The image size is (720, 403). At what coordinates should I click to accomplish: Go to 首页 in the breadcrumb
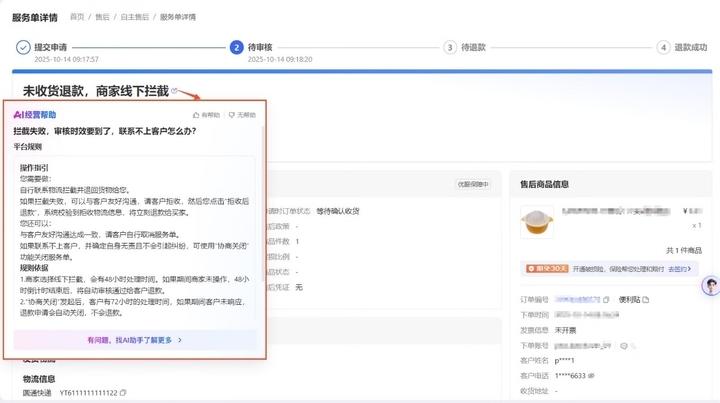click(x=79, y=18)
